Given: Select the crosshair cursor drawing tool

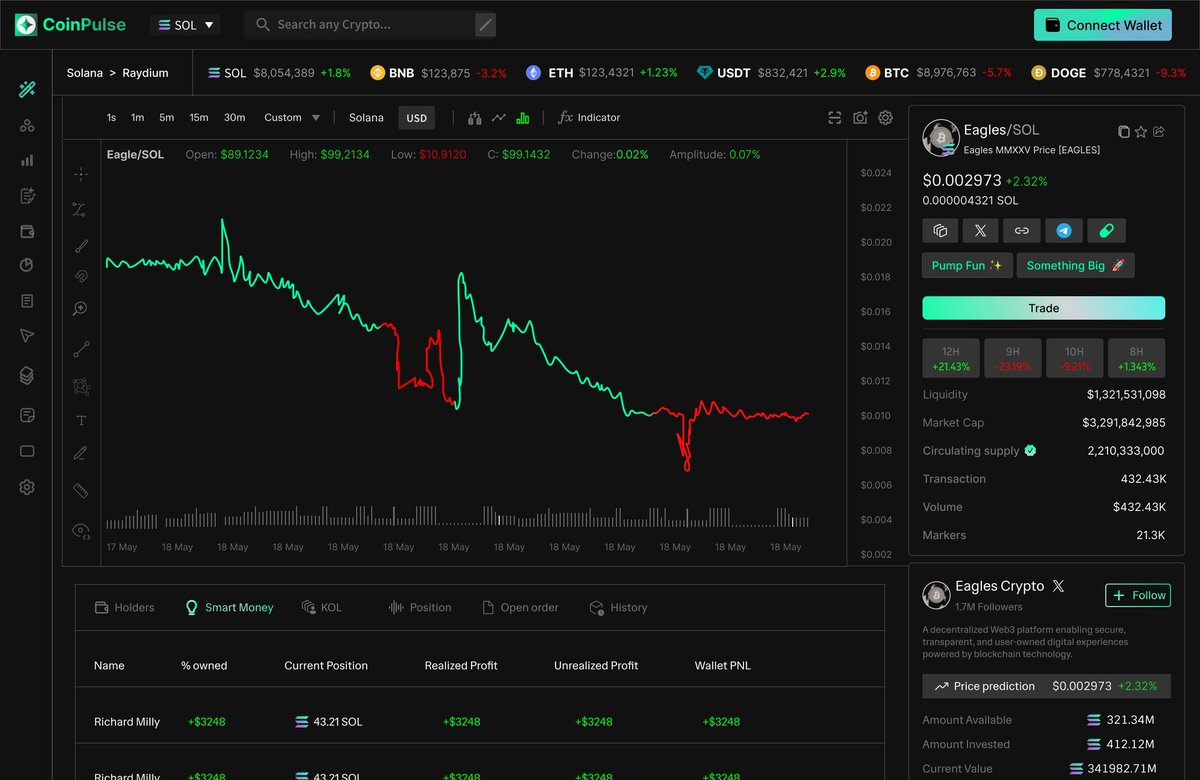Looking at the screenshot, I should [x=81, y=174].
